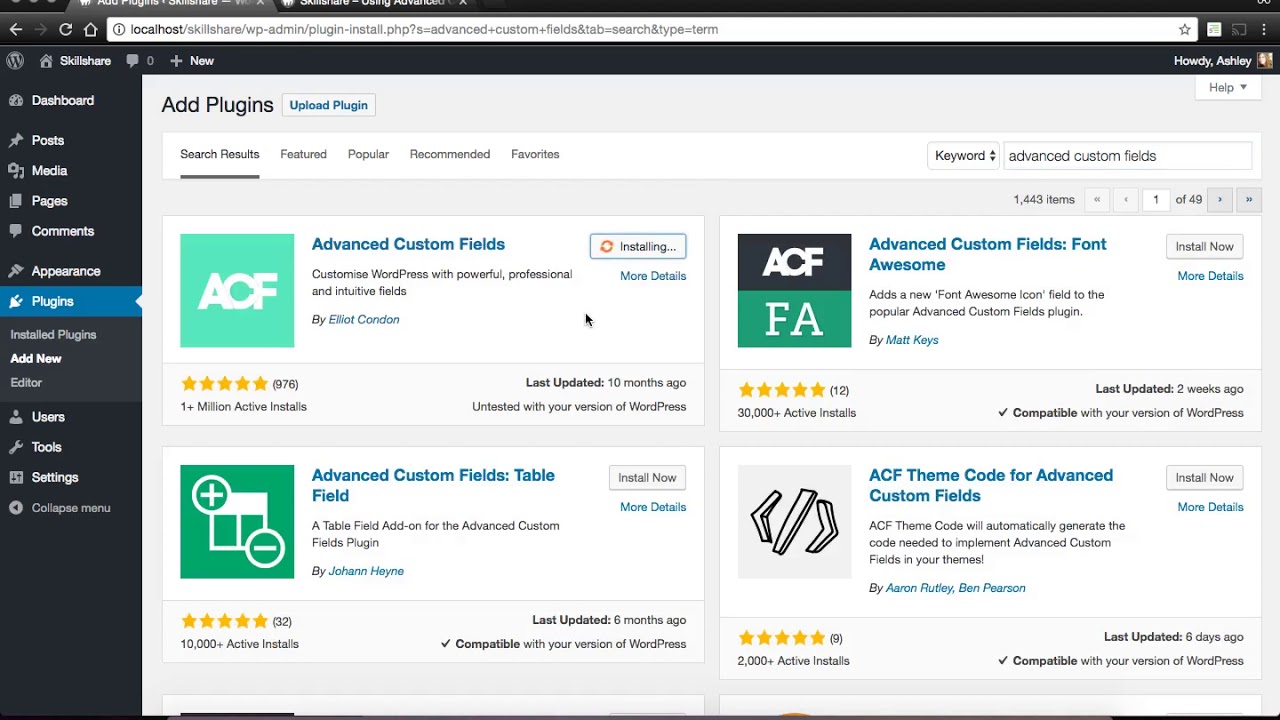Viewport: 1280px width, 720px height.
Task: Click the browser home icon
Action: pyautogui.click(x=91, y=29)
